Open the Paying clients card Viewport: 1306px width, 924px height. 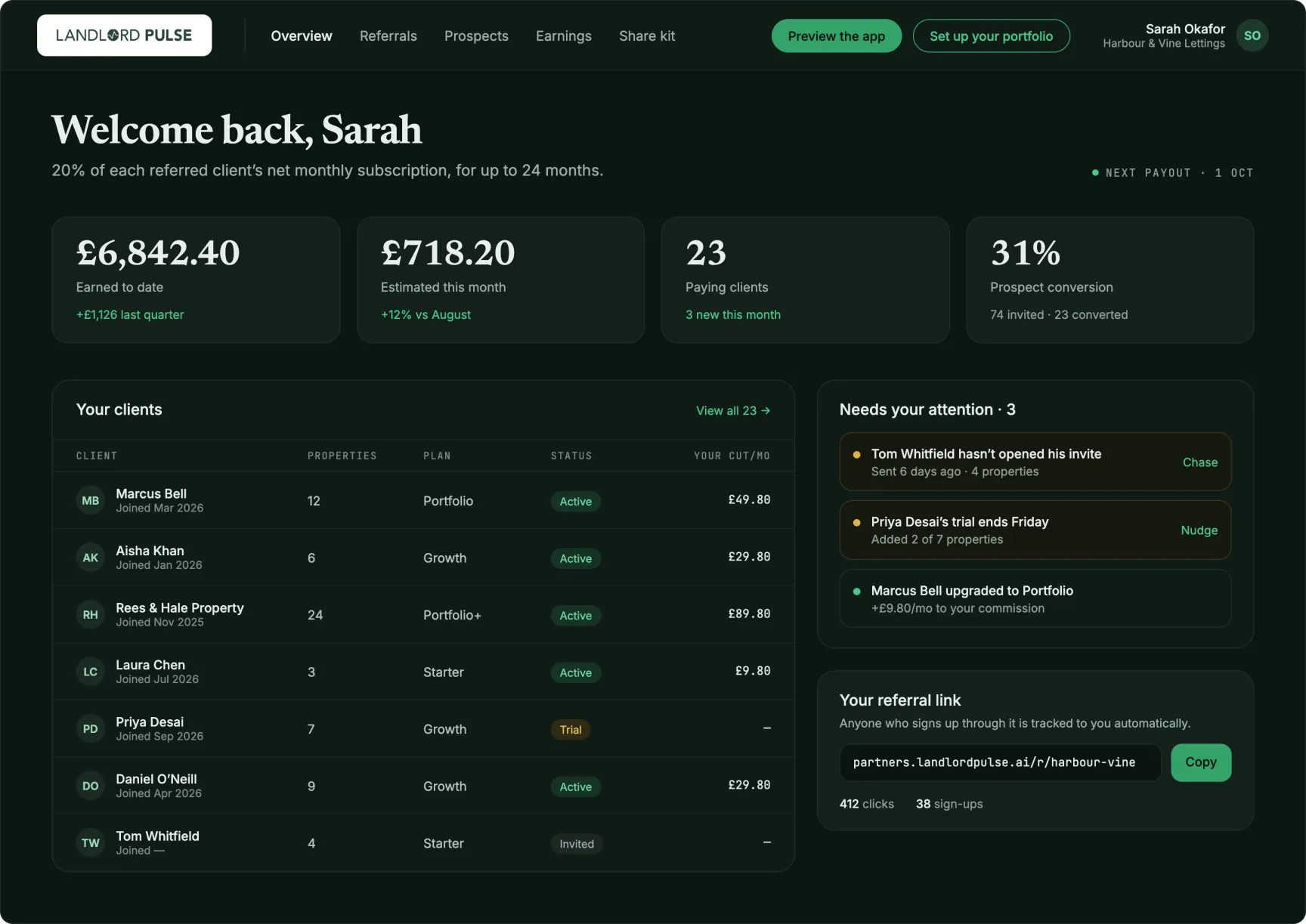click(805, 280)
